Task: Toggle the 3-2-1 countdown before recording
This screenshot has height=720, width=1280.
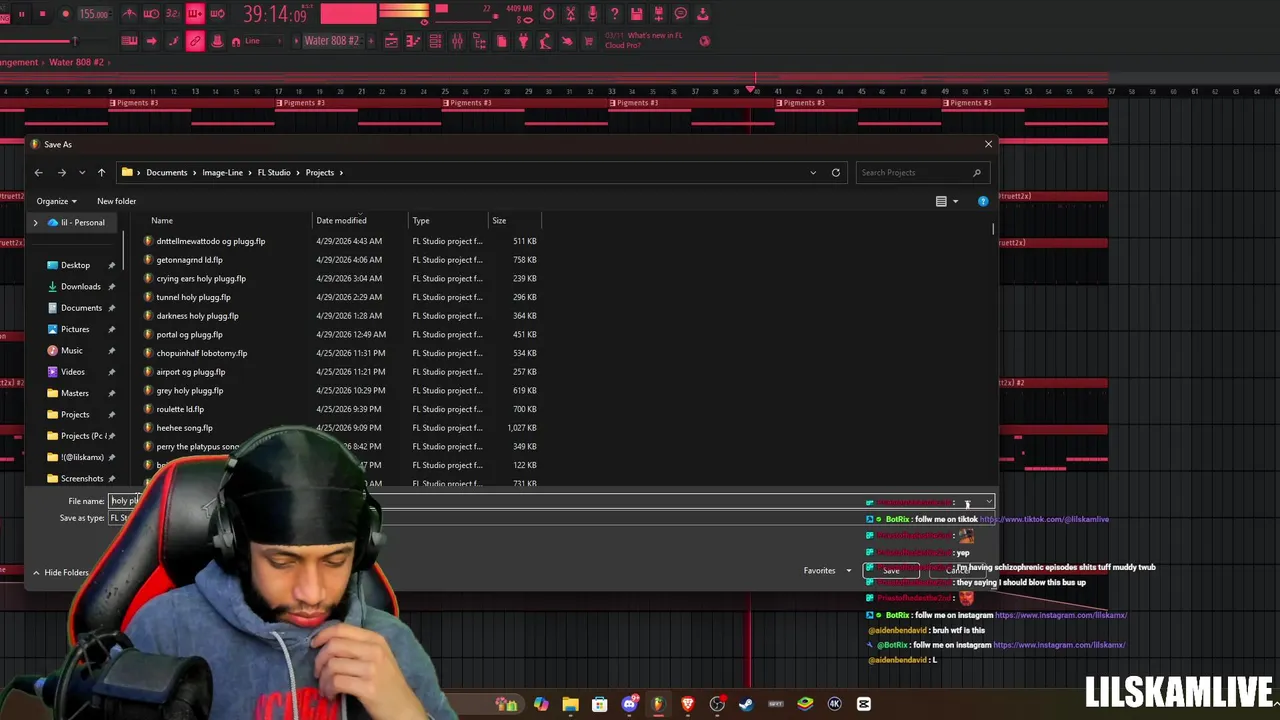Action: pyautogui.click(x=173, y=14)
